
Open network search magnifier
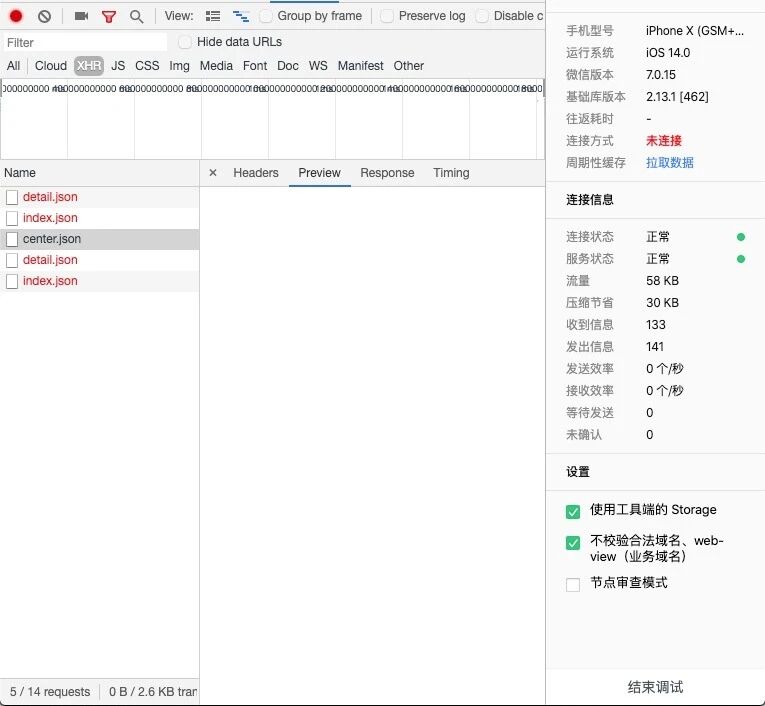tap(137, 17)
